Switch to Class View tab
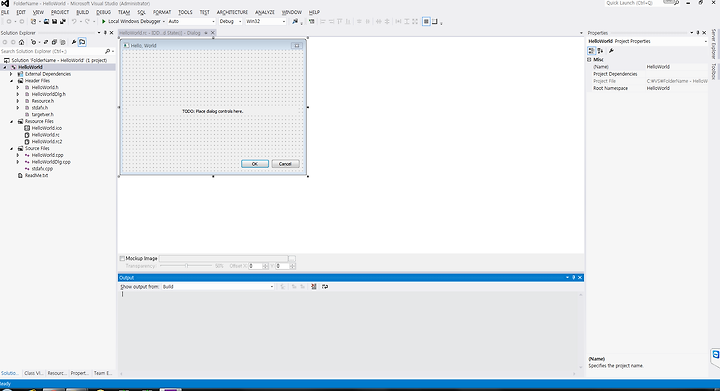 point(34,373)
